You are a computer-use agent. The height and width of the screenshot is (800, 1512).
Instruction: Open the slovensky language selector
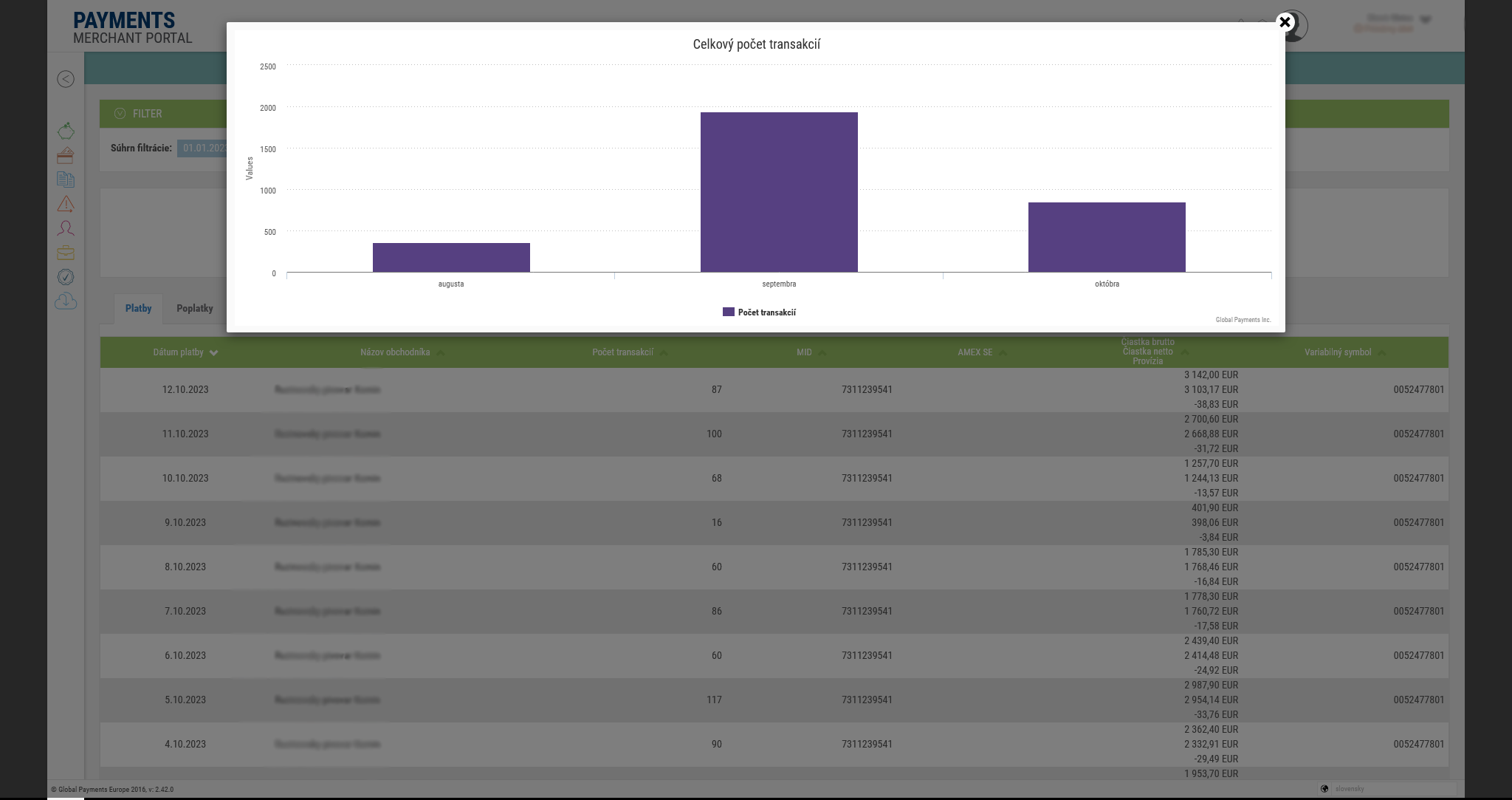[x=1350, y=789]
